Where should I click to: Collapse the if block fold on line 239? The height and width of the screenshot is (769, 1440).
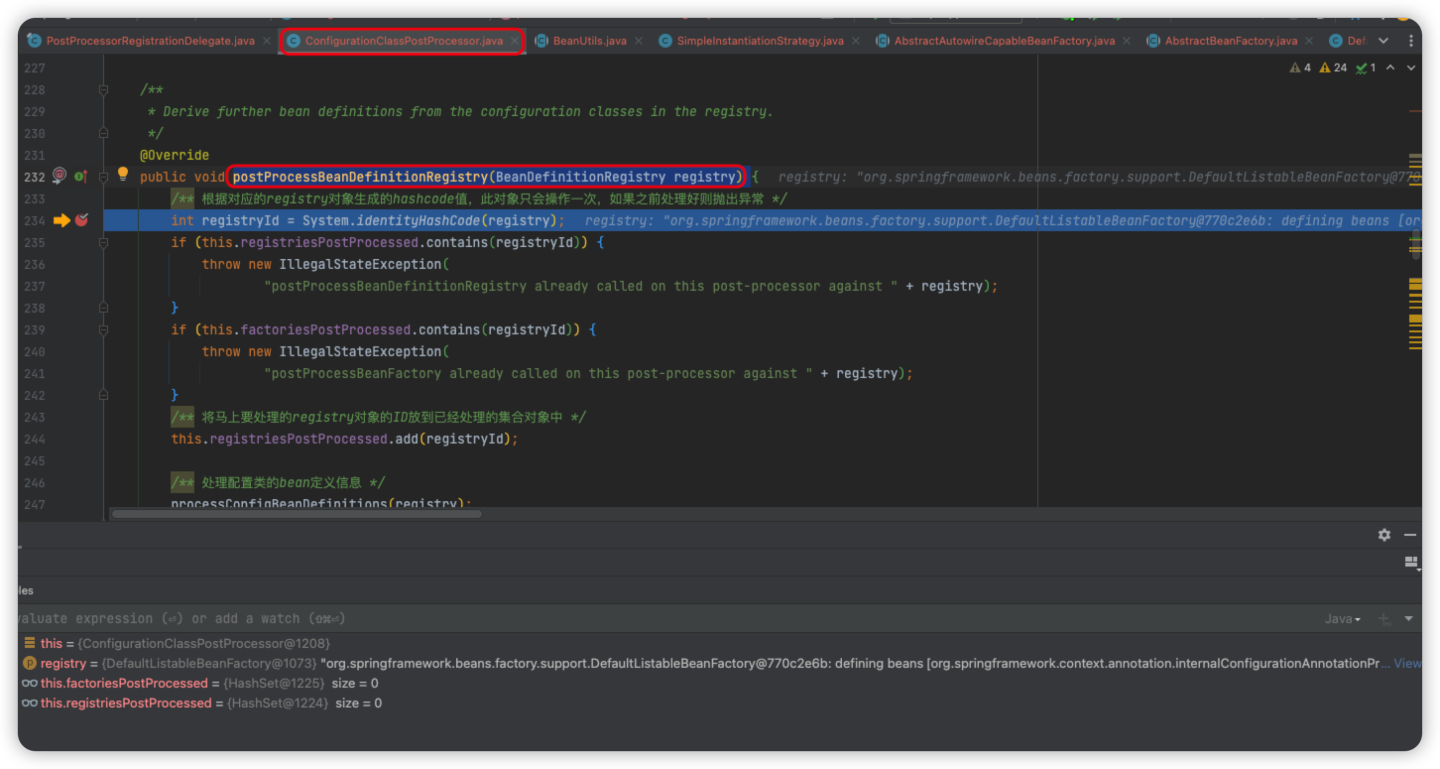pos(103,329)
